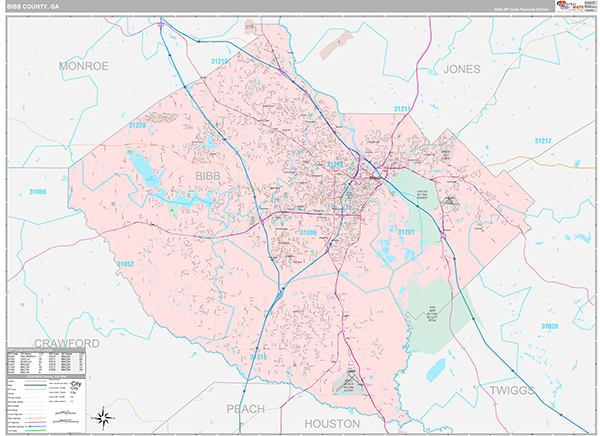This screenshot has width=600, height=436.
Task: Click the BIBB county label
Action: 208,176
